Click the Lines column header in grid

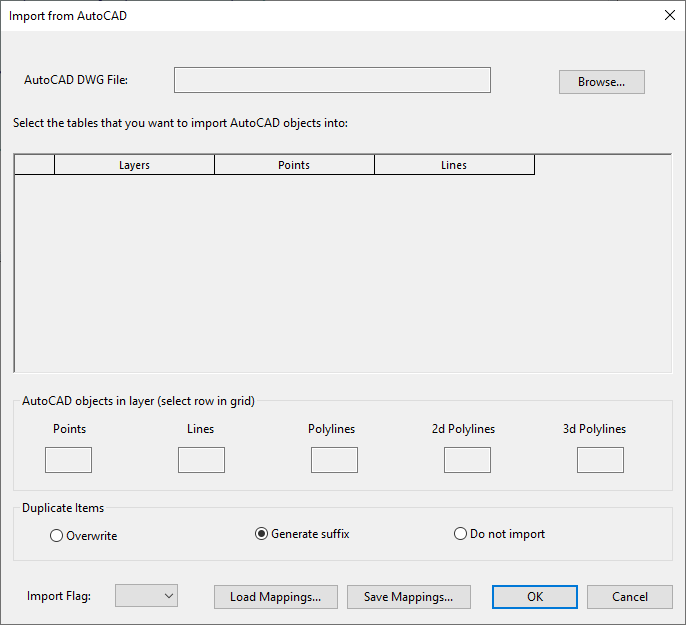click(x=454, y=165)
